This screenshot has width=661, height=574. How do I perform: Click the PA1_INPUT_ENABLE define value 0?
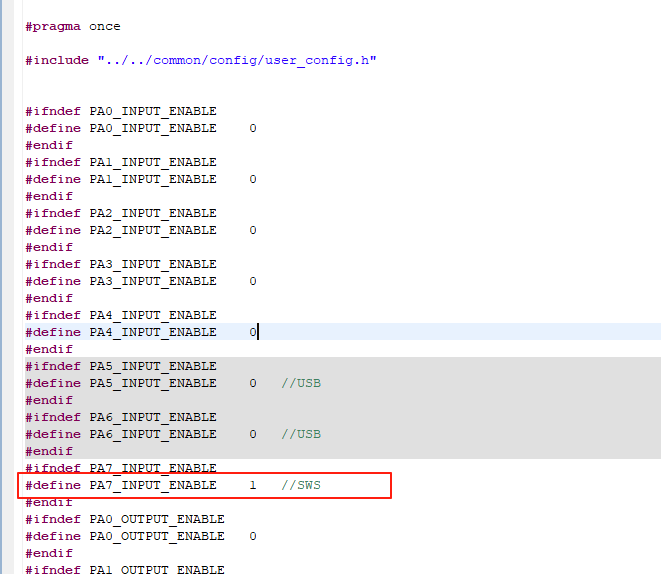click(253, 179)
